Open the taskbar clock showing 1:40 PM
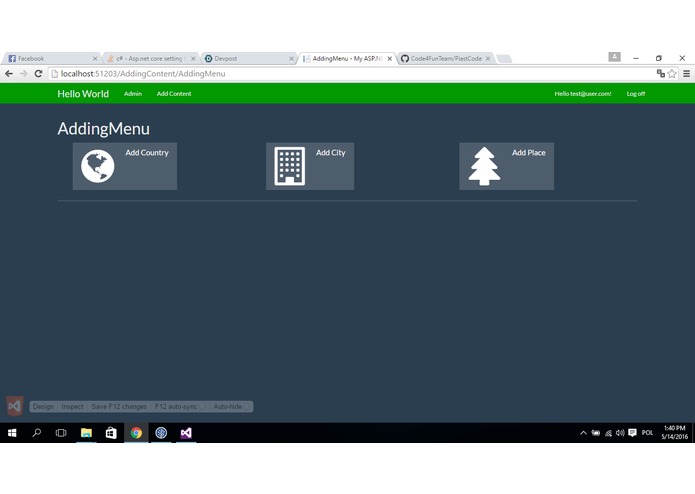695x494 pixels. coord(675,432)
